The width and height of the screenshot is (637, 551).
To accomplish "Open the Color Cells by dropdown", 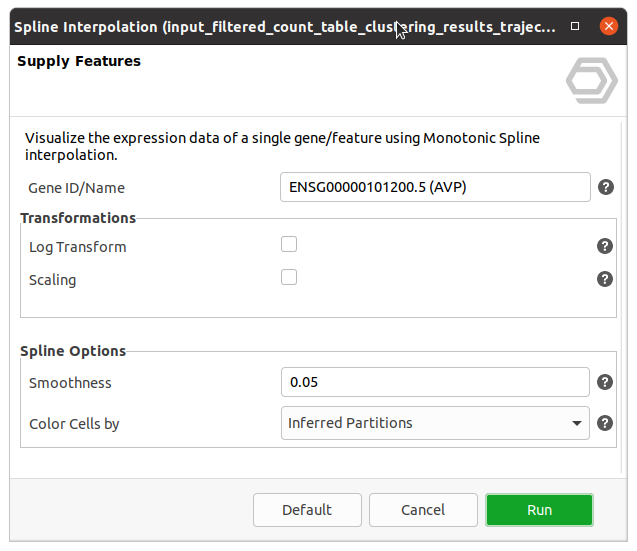I will click(x=435, y=423).
